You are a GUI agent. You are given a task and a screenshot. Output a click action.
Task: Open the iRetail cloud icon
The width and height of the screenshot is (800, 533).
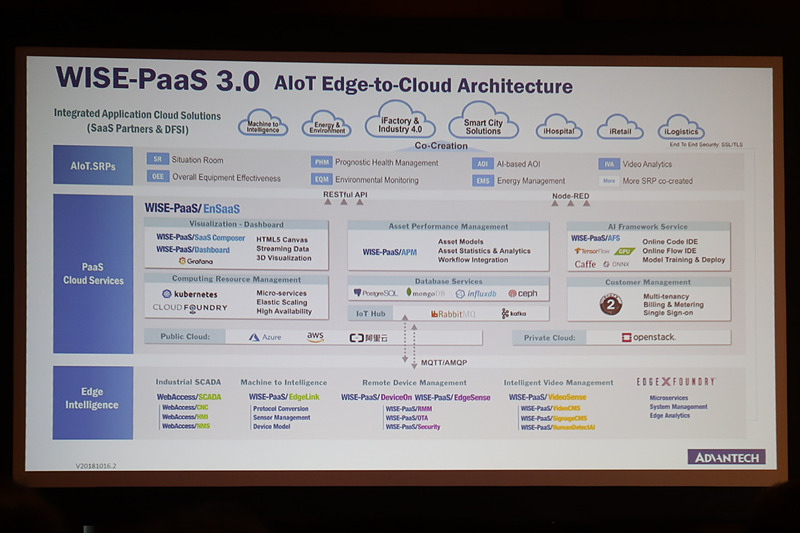[x=620, y=126]
